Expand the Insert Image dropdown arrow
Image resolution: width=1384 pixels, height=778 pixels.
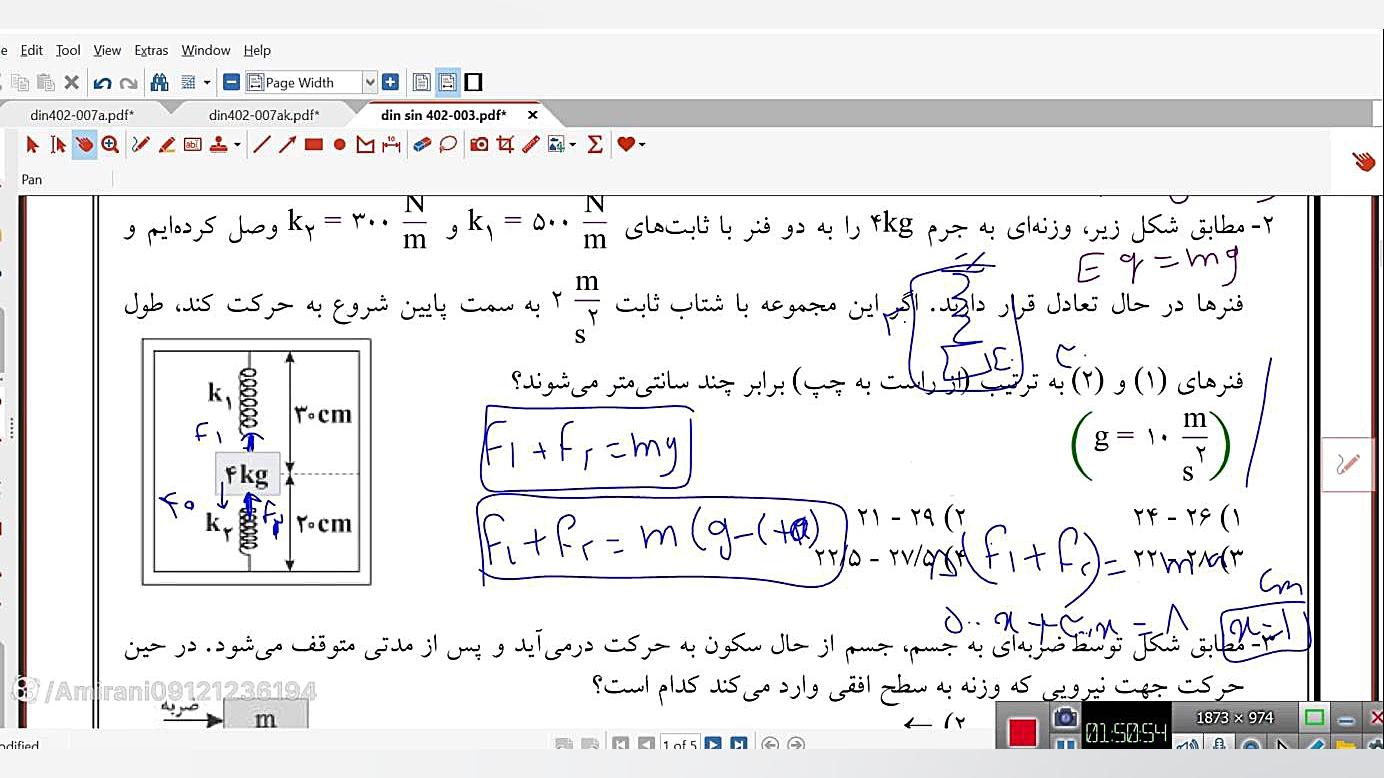572,145
